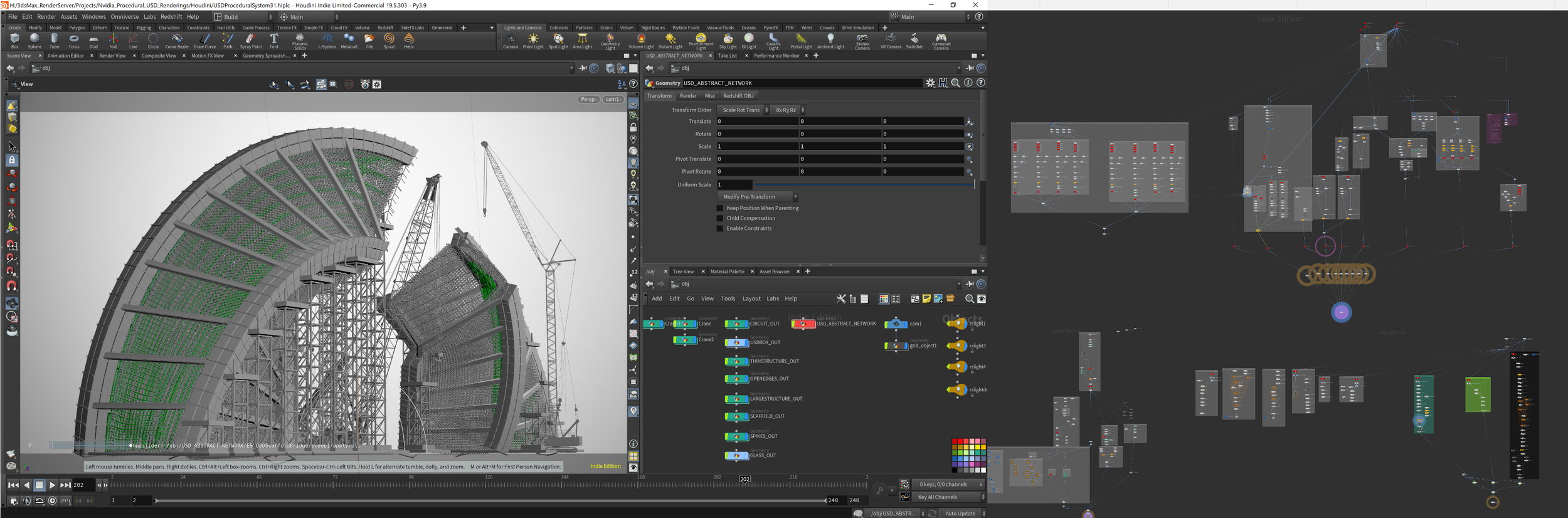Add a Spot Light
Screen dimensions: 1568x518
coord(558,41)
